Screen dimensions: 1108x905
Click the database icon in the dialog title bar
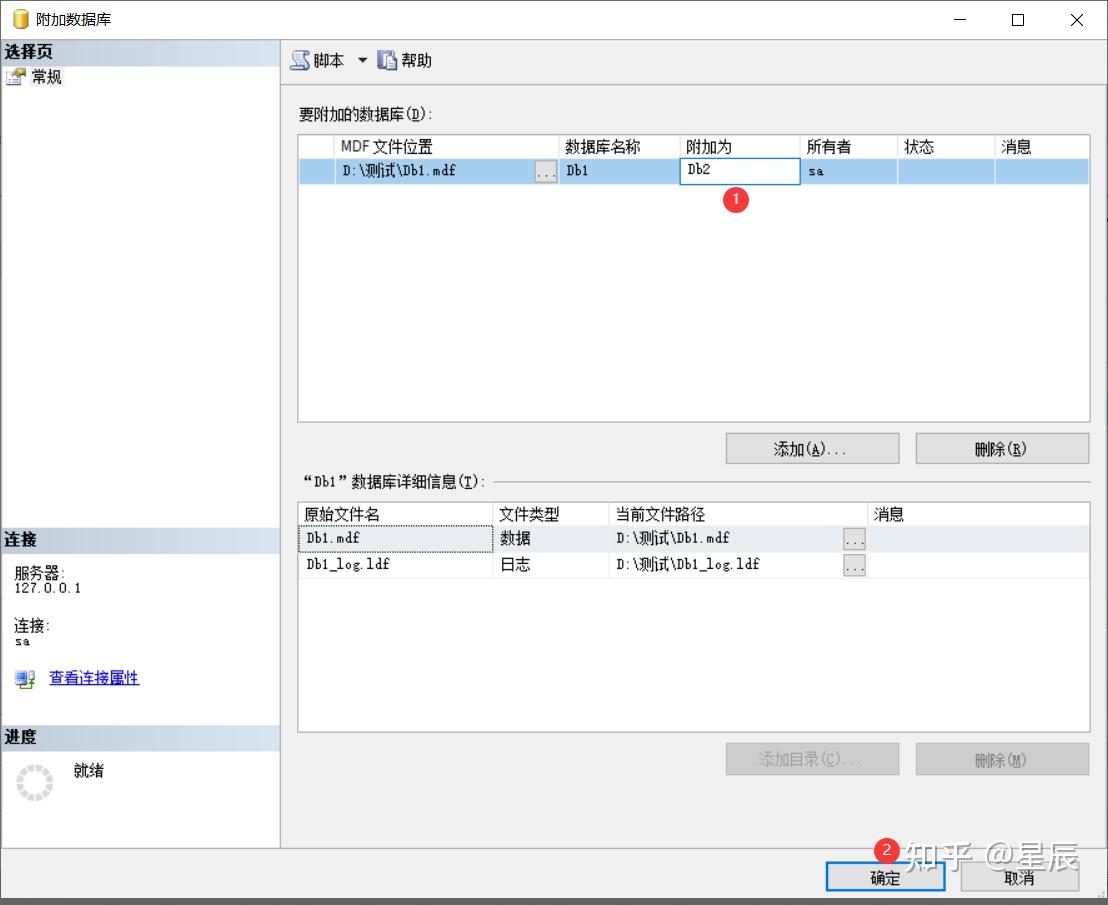pyautogui.click(x=20, y=18)
